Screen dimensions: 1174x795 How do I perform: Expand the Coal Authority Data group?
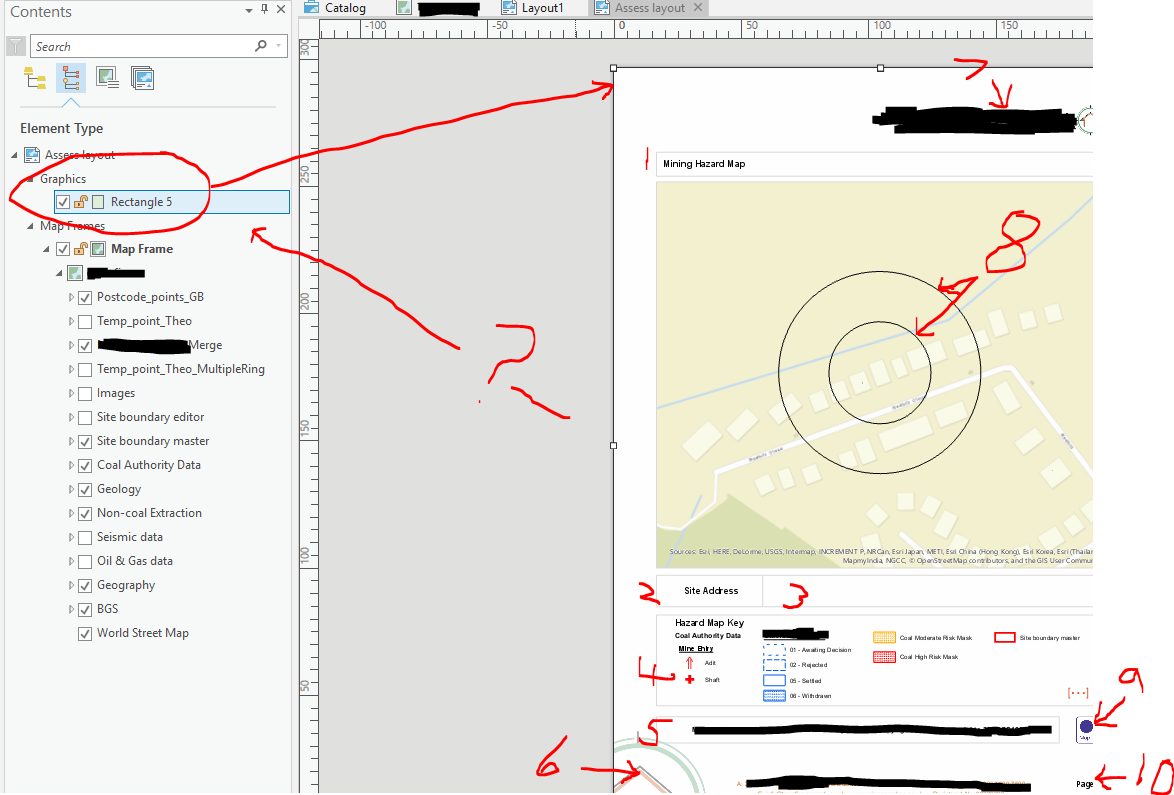coord(72,465)
